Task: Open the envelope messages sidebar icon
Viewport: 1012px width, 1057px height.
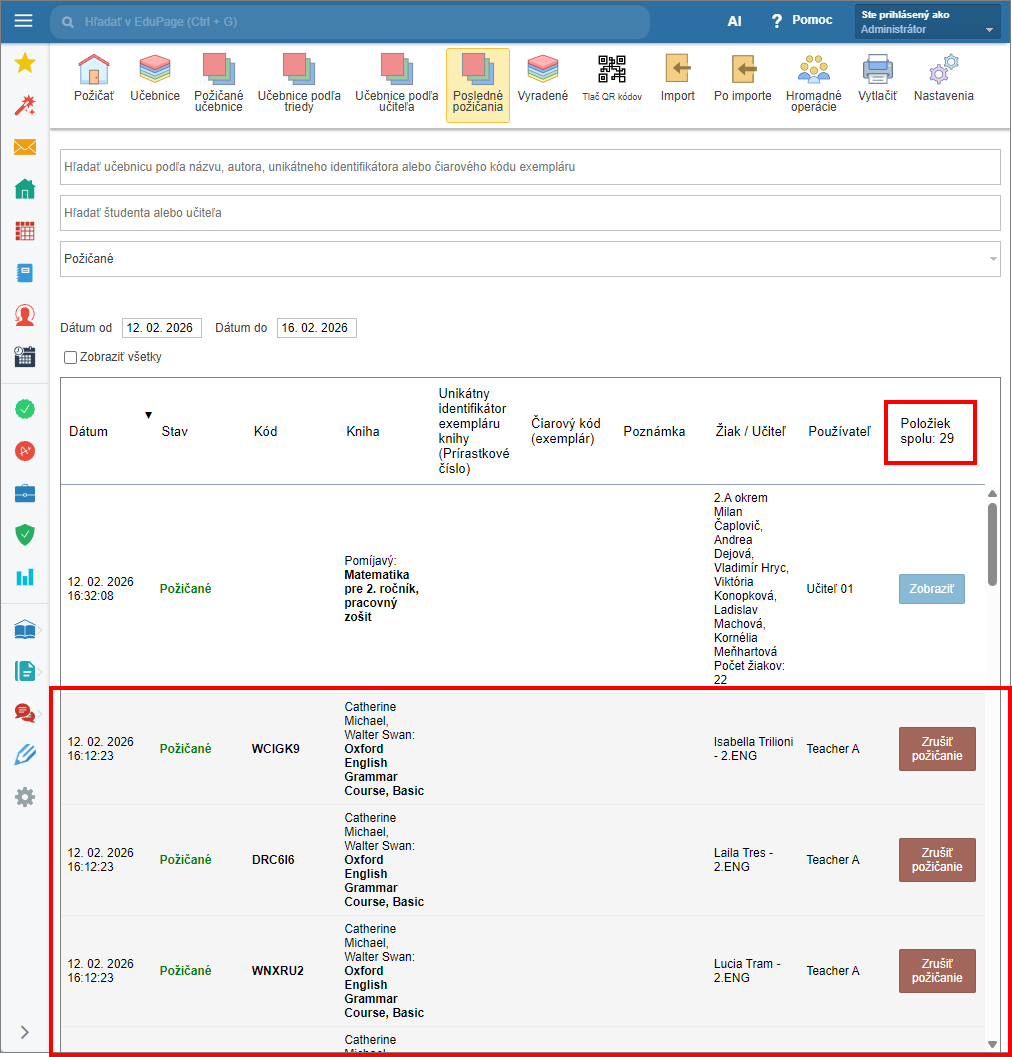Action: 25,148
